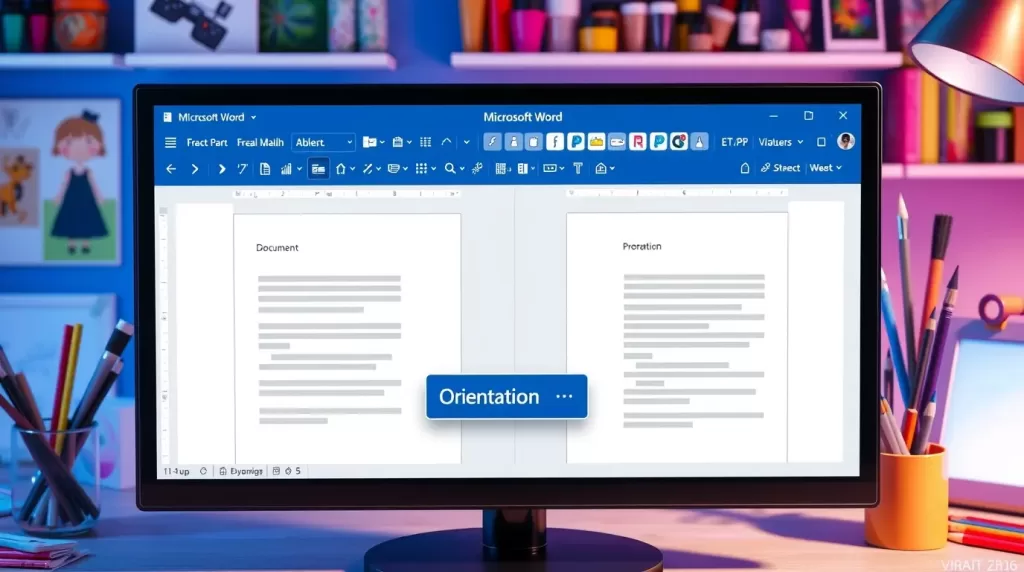Click the right page horizontal ruler
This screenshot has height=572, width=1024.
tap(677, 193)
